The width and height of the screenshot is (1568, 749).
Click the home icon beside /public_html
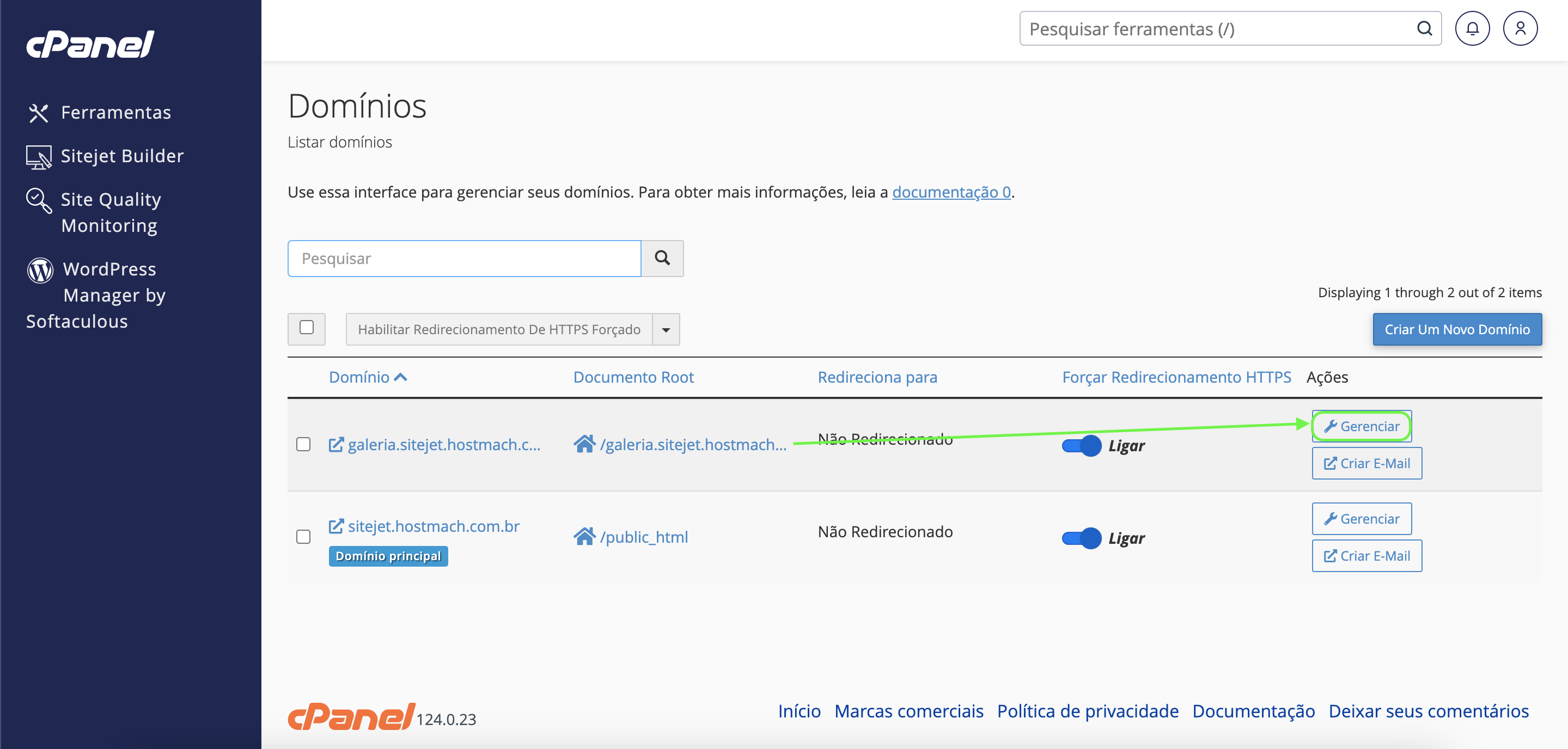coord(584,537)
